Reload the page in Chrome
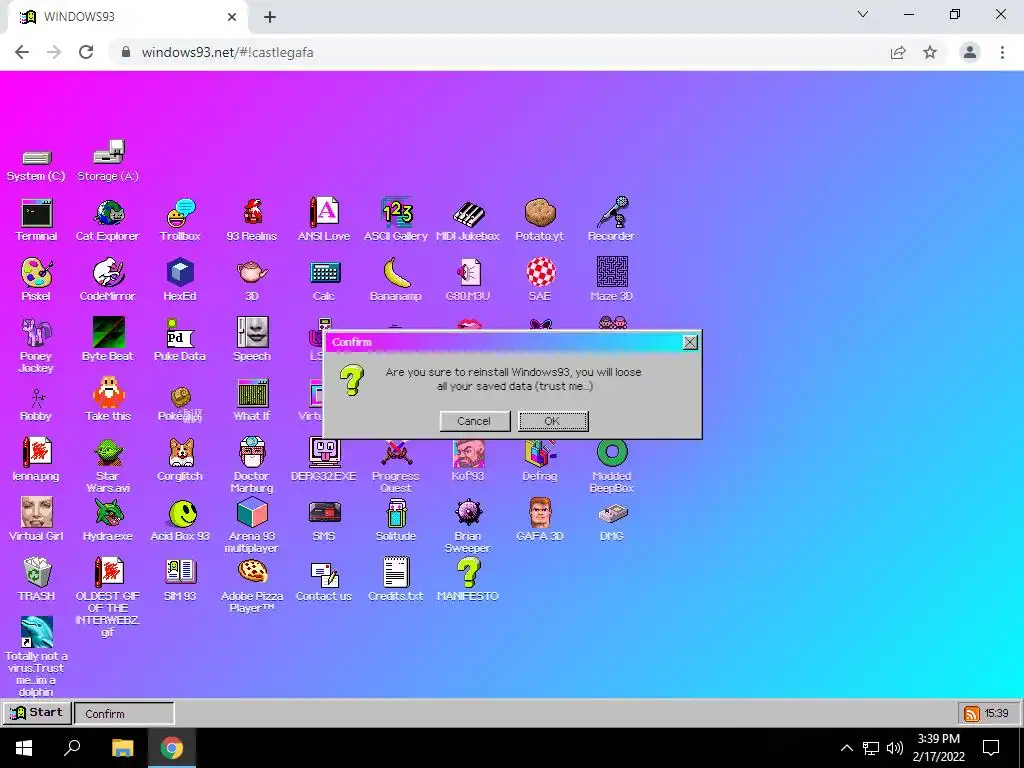This screenshot has height=768, width=1024. coord(86,52)
